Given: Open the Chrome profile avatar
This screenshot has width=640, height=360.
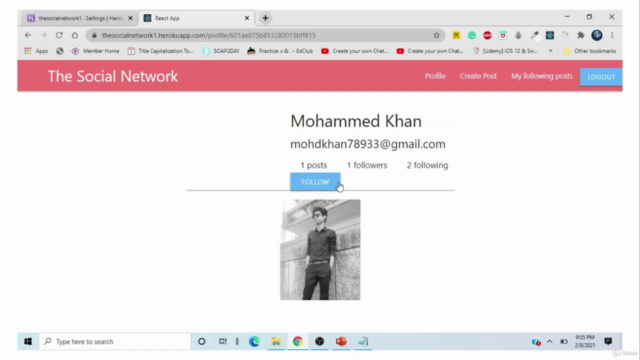Looking at the screenshot, I should [x=597, y=35].
